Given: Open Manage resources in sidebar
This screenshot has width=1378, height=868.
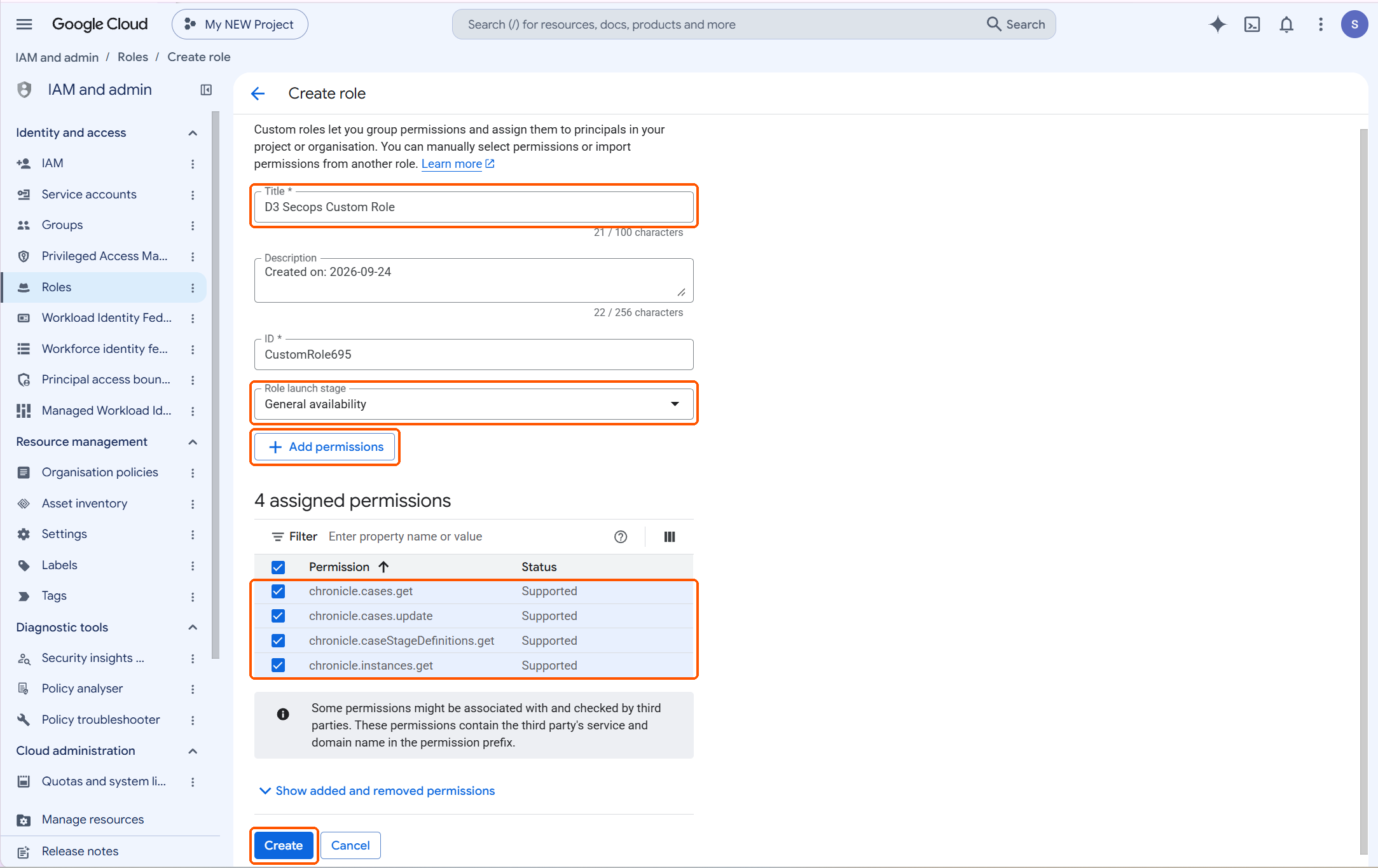Looking at the screenshot, I should click(93, 820).
